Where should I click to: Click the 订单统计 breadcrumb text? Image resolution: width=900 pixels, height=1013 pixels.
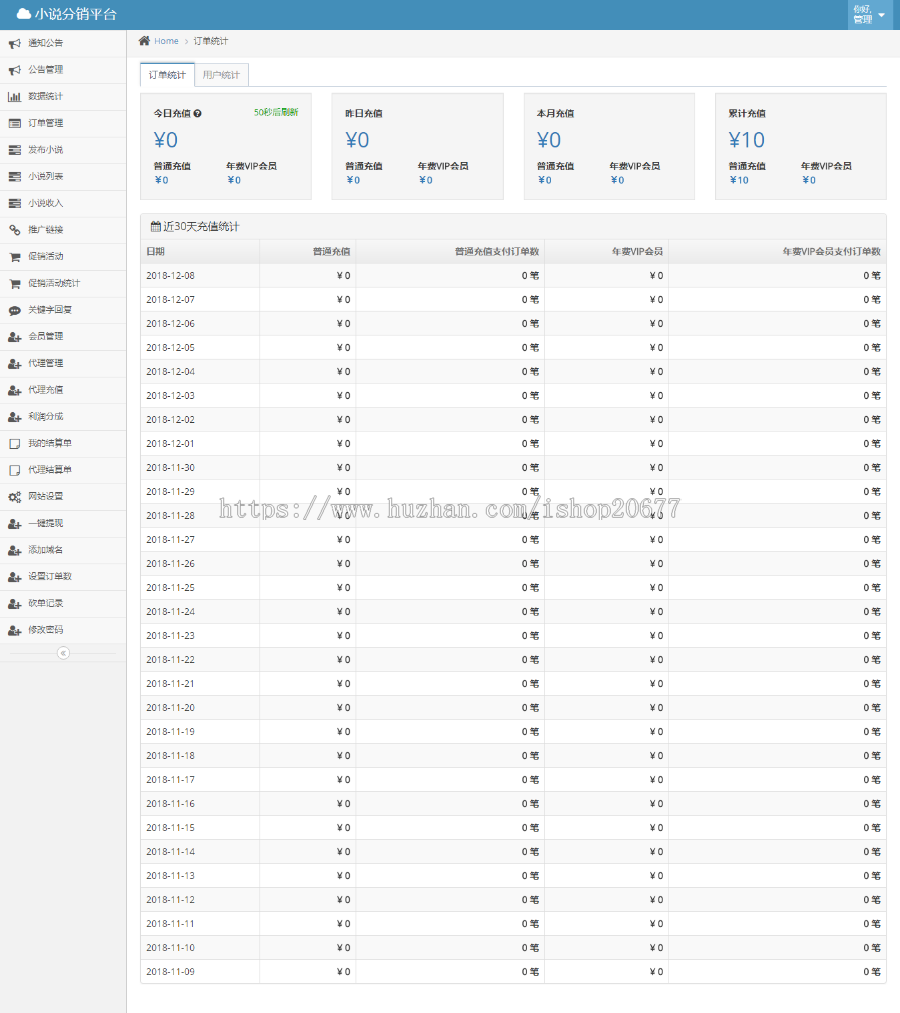click(x=211, y=41)
